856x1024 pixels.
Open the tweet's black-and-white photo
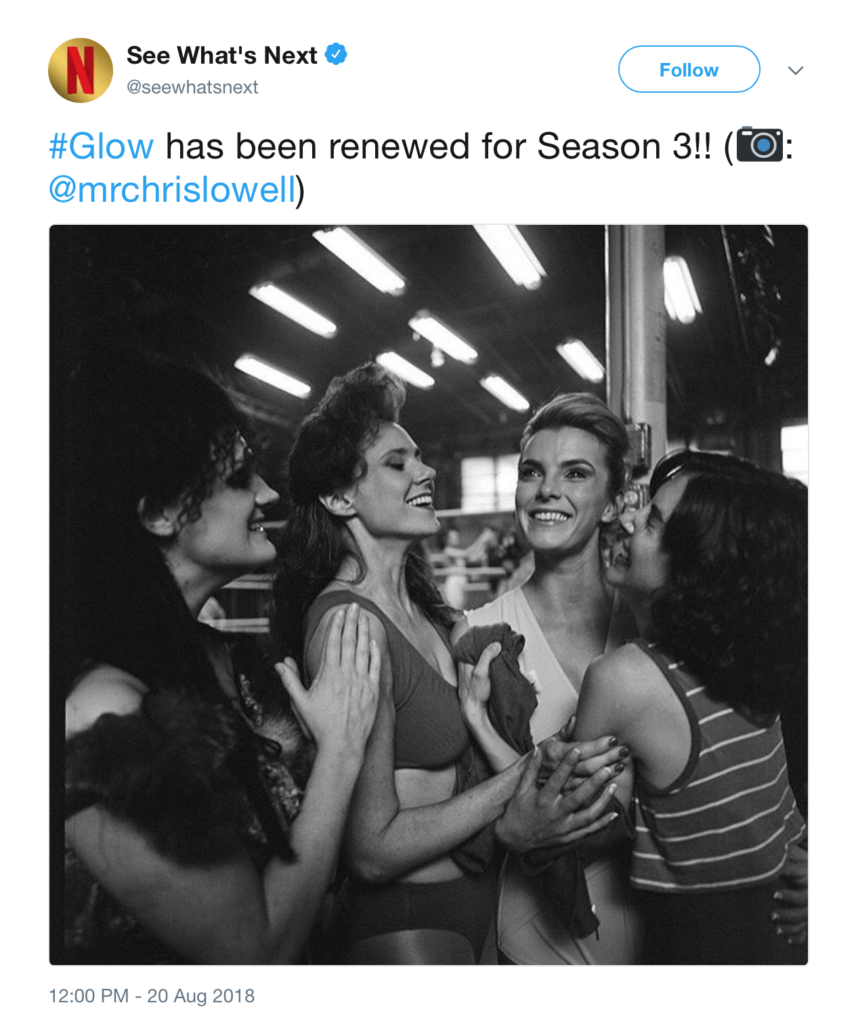click(428, 595)
